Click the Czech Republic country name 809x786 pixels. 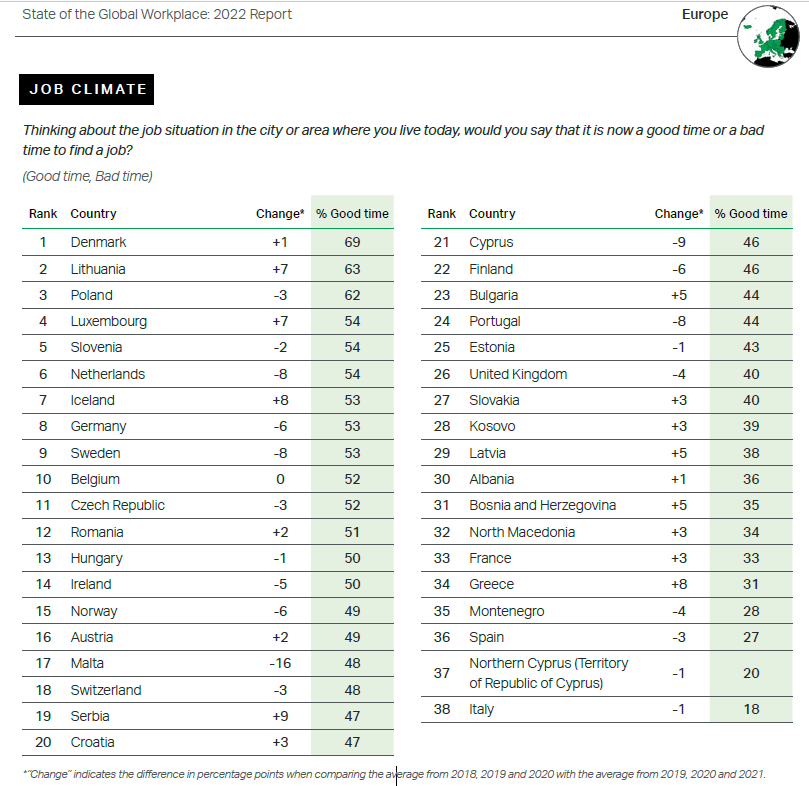[x=117, y=505]
